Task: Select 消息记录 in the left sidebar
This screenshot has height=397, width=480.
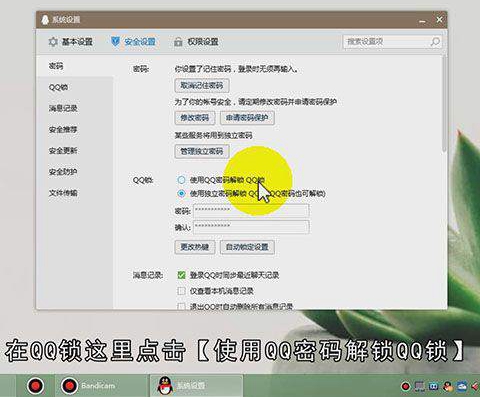Action: point(63,108)
